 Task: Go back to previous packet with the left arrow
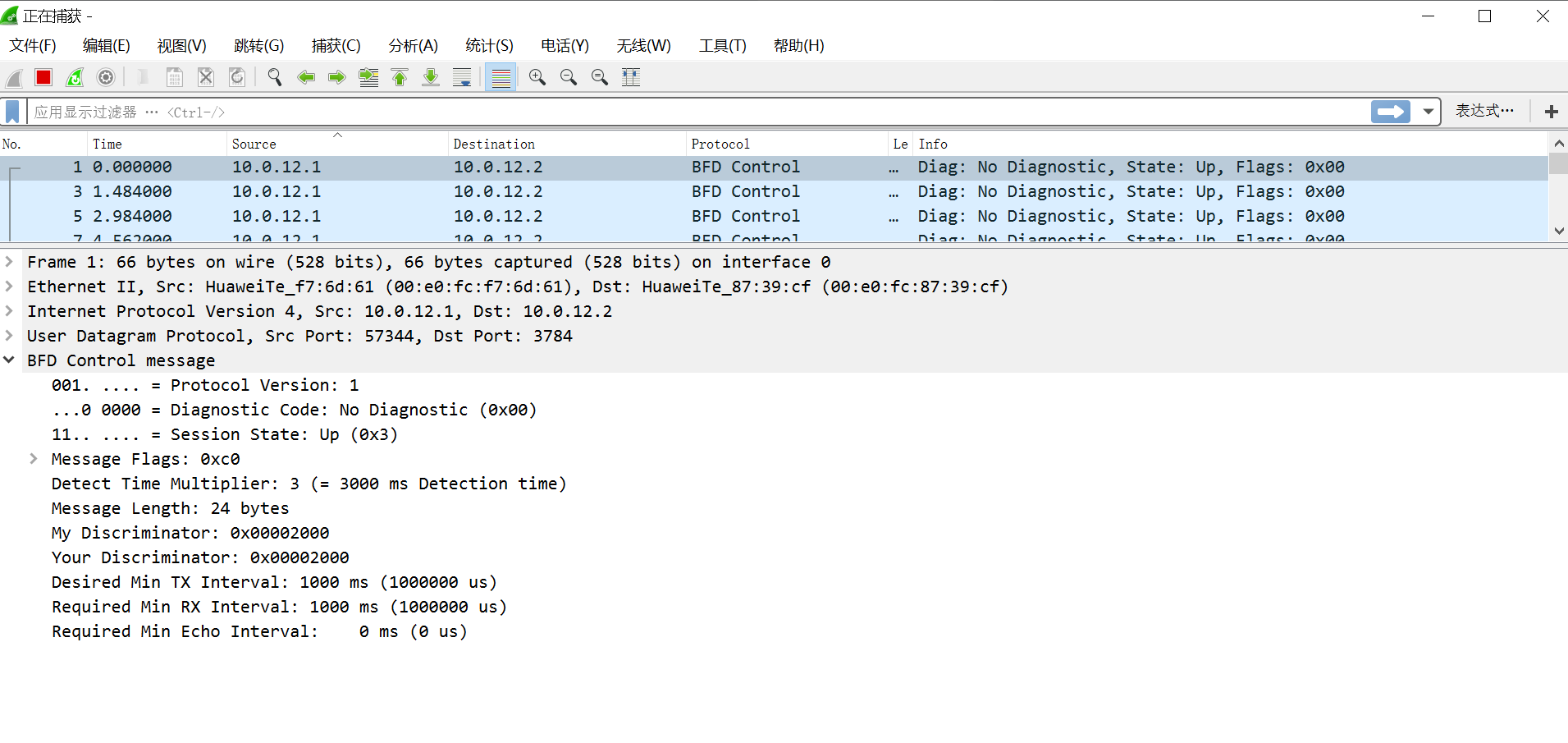(306, 78)
